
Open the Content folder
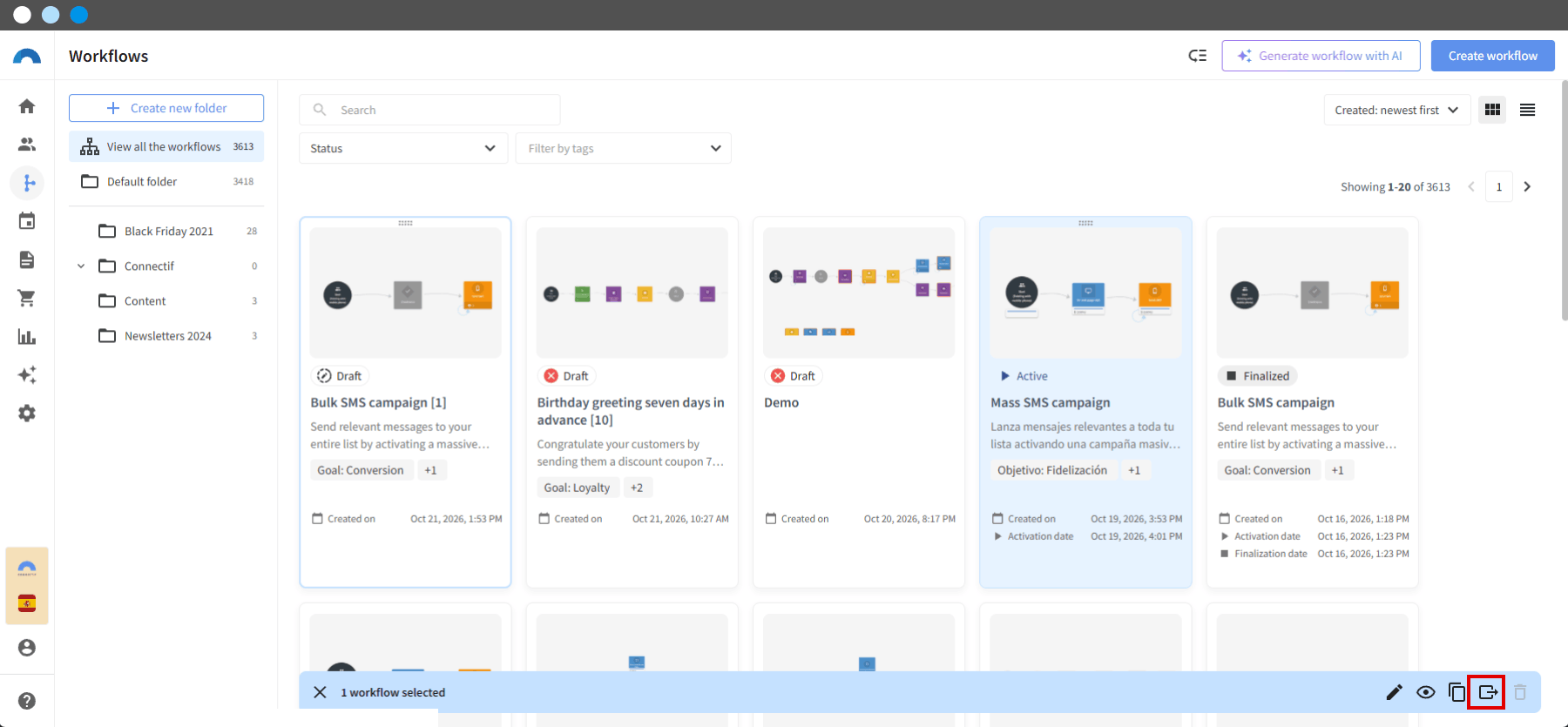pyautogui.click(x=178, y=300)
